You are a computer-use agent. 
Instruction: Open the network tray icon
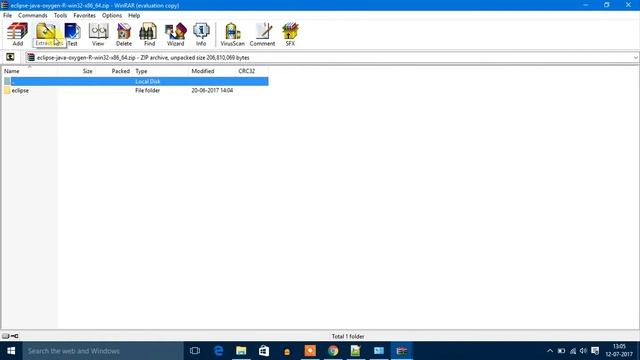[x=573, y=351]
